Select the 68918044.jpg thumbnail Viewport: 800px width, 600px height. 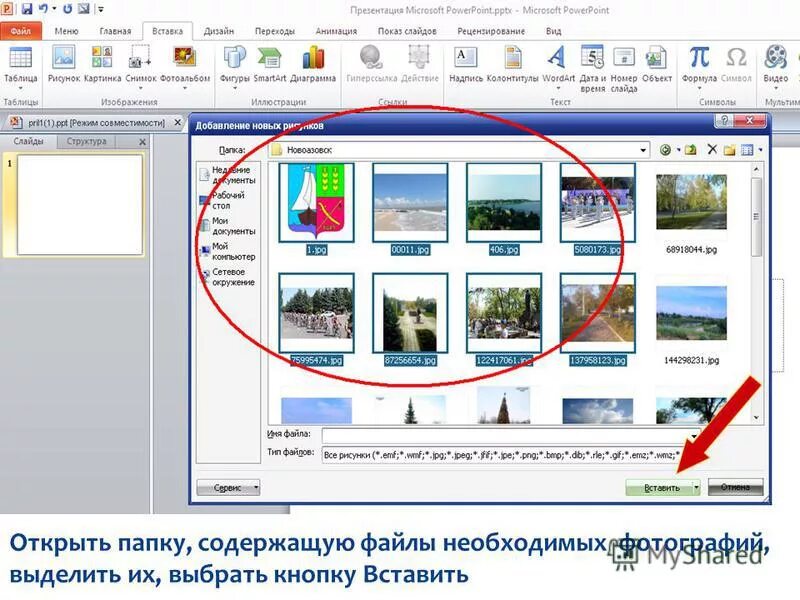tap(691, 202)
